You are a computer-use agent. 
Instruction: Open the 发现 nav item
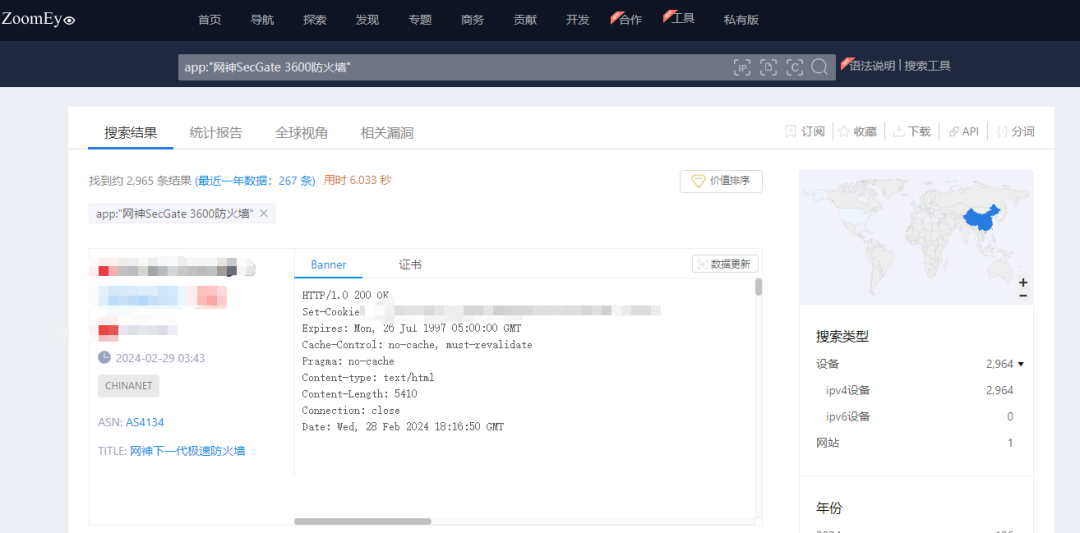click(367, 20)
